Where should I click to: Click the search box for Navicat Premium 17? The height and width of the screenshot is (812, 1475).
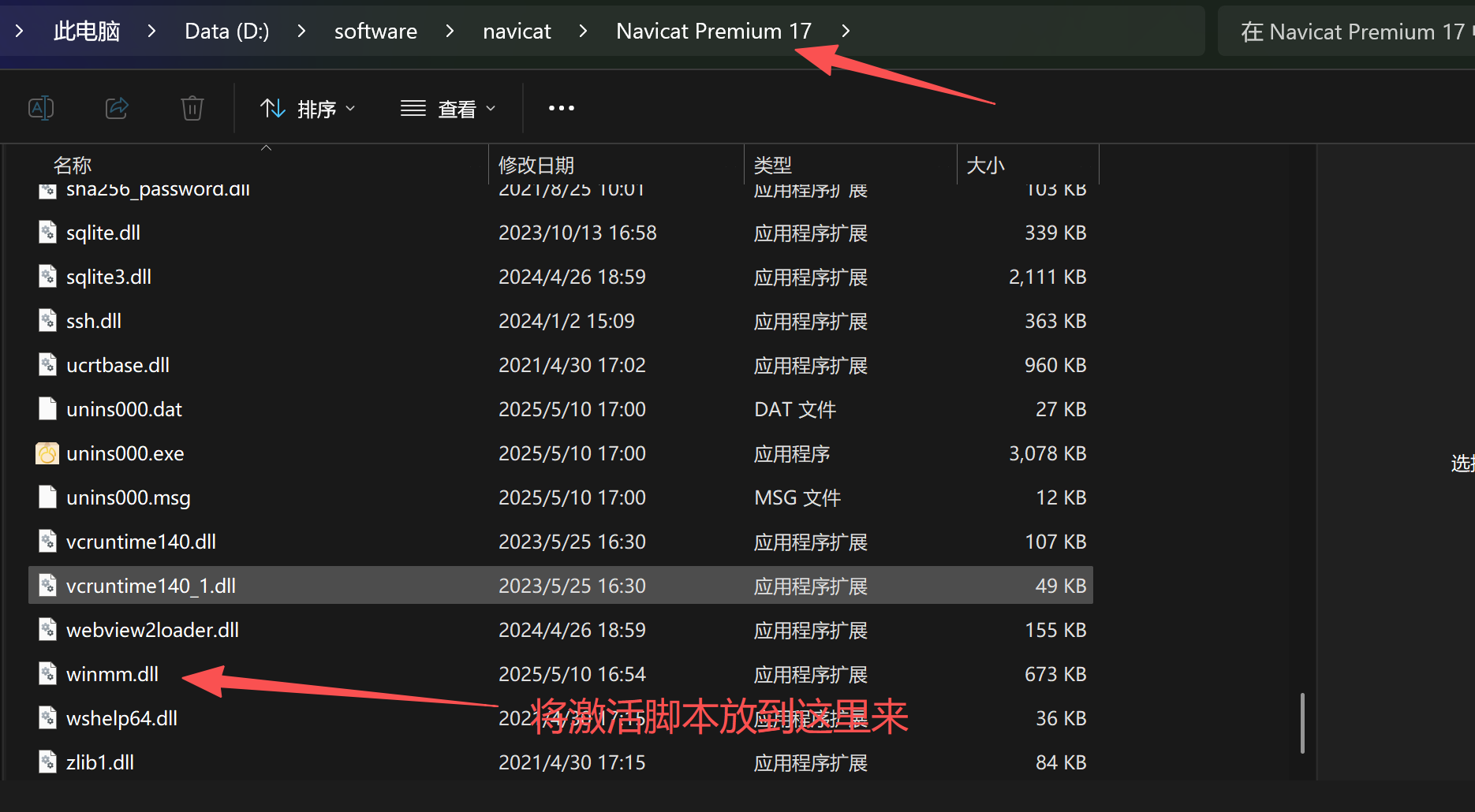tap(1349, 32)
